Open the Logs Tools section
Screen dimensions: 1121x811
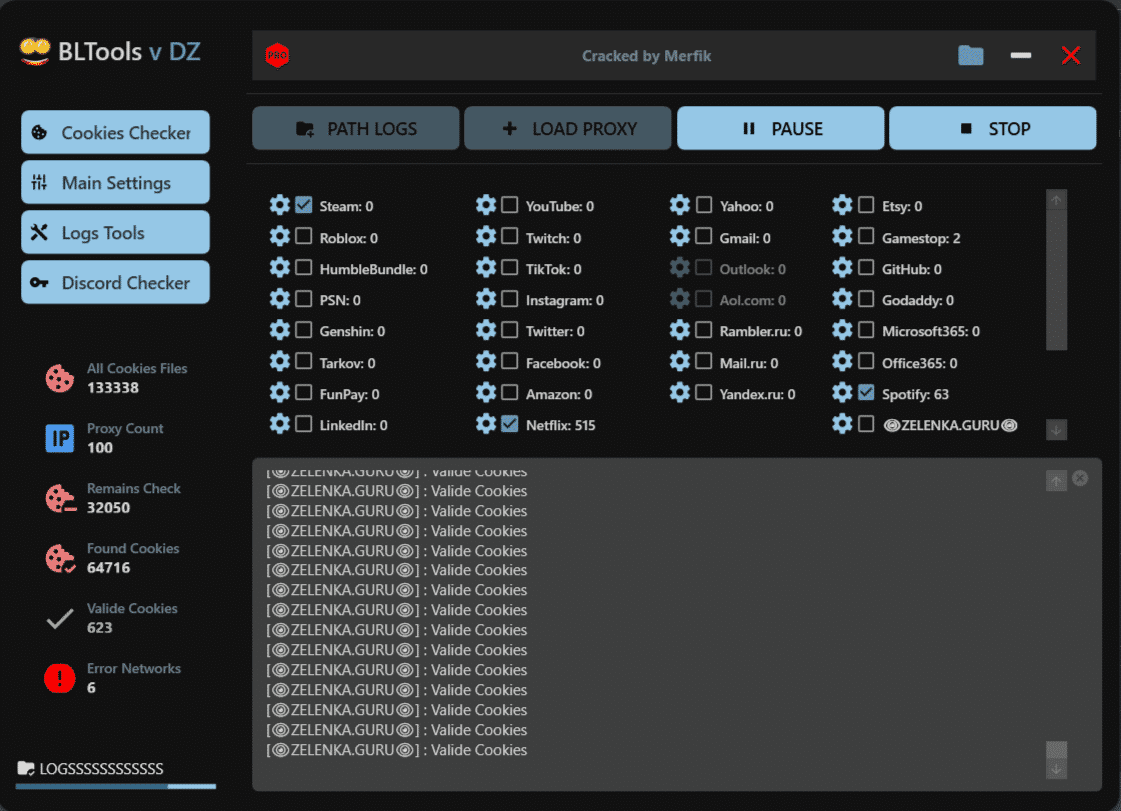click(x=115, y=233)
